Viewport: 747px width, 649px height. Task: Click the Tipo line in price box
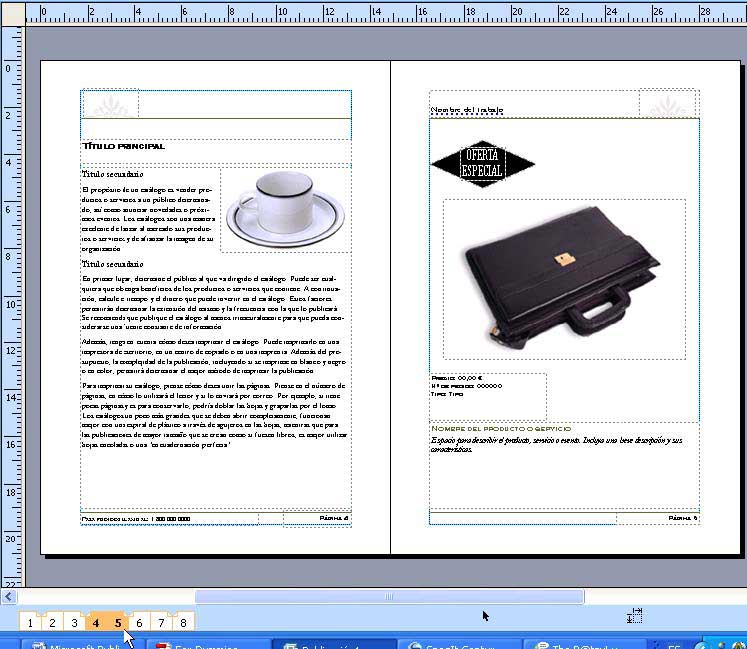coord(447,394)
